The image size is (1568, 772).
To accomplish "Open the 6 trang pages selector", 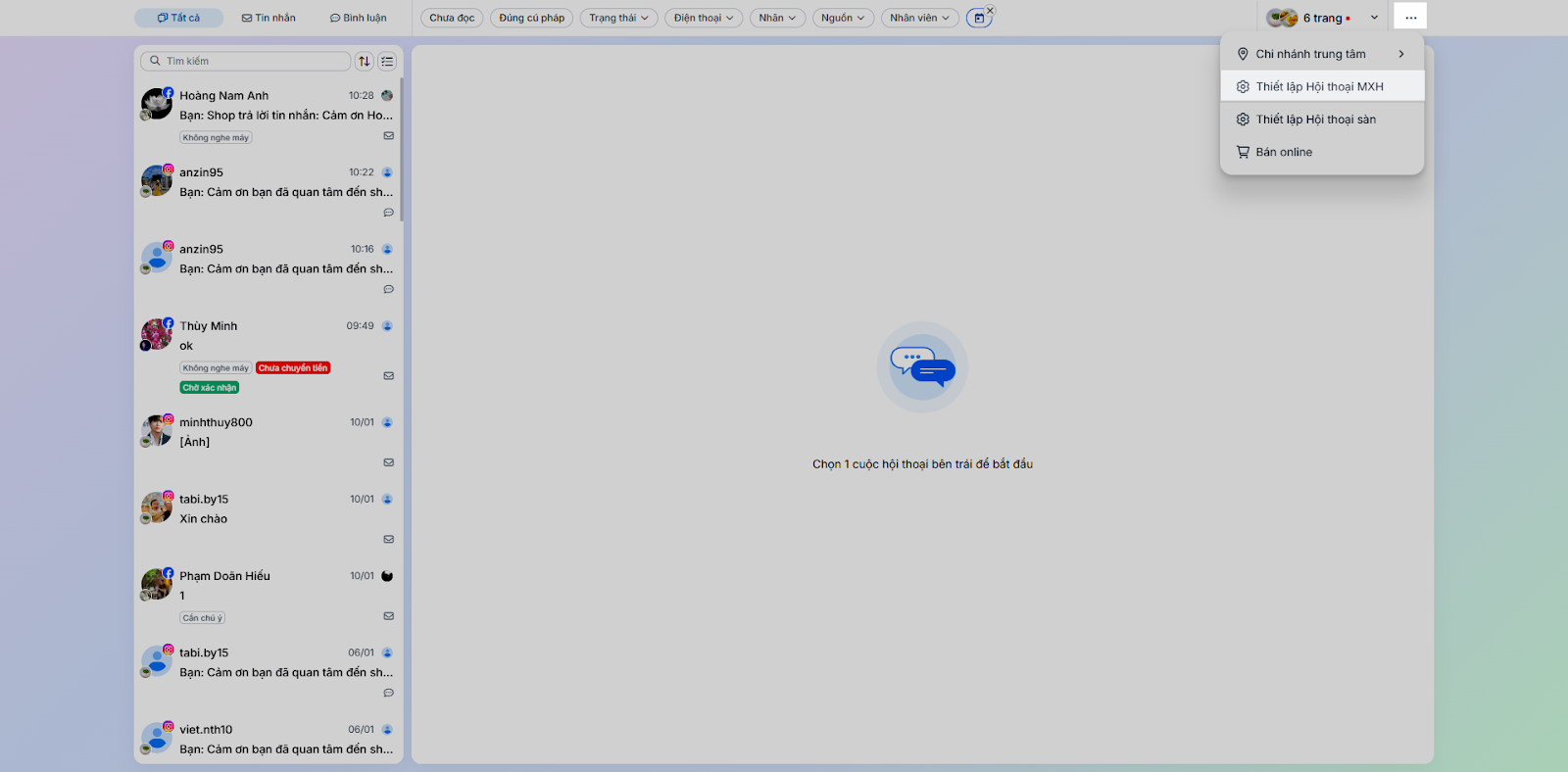I will pyautogui.click(x=1323, y=18).
